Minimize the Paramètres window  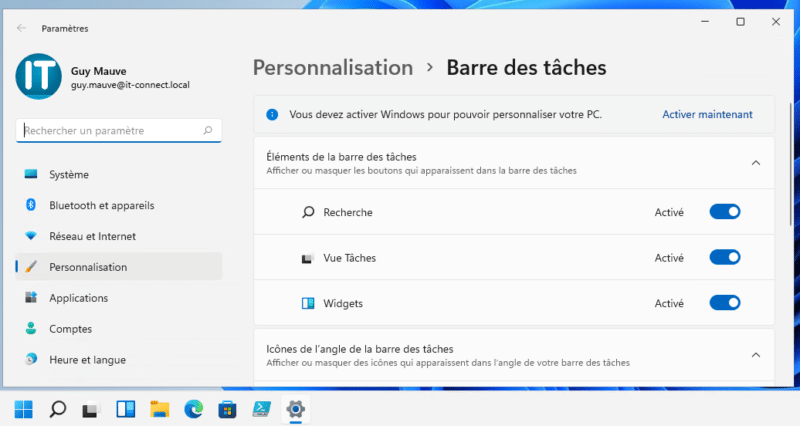(705, 21)
